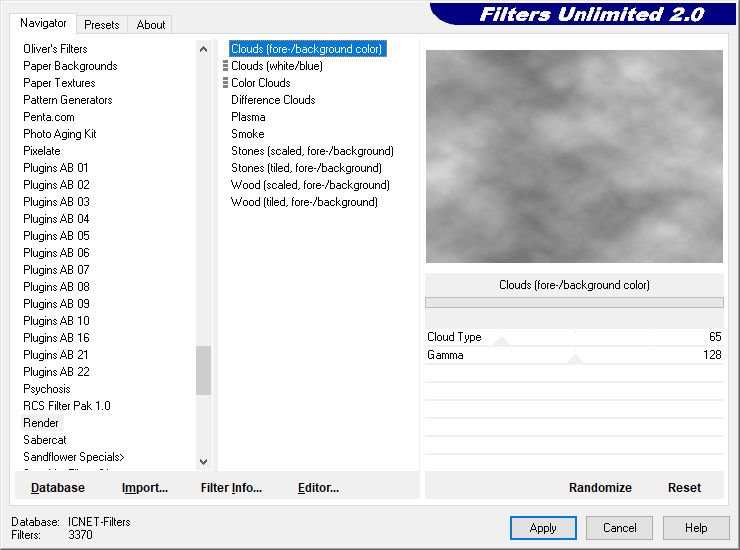Select the Difference Clouds filter
The image size is (740, 550).
coord(273,100)
